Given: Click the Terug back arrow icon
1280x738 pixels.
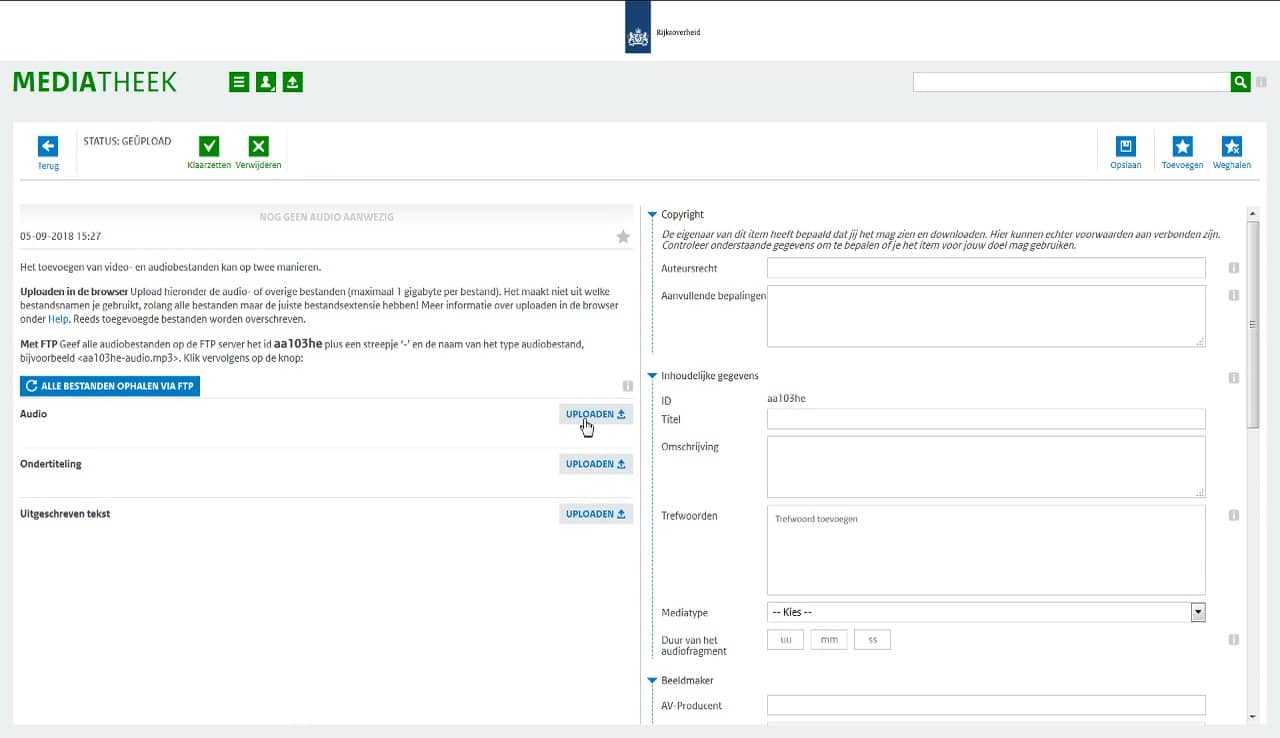Looking at the screenshot, I should [48, 147].
